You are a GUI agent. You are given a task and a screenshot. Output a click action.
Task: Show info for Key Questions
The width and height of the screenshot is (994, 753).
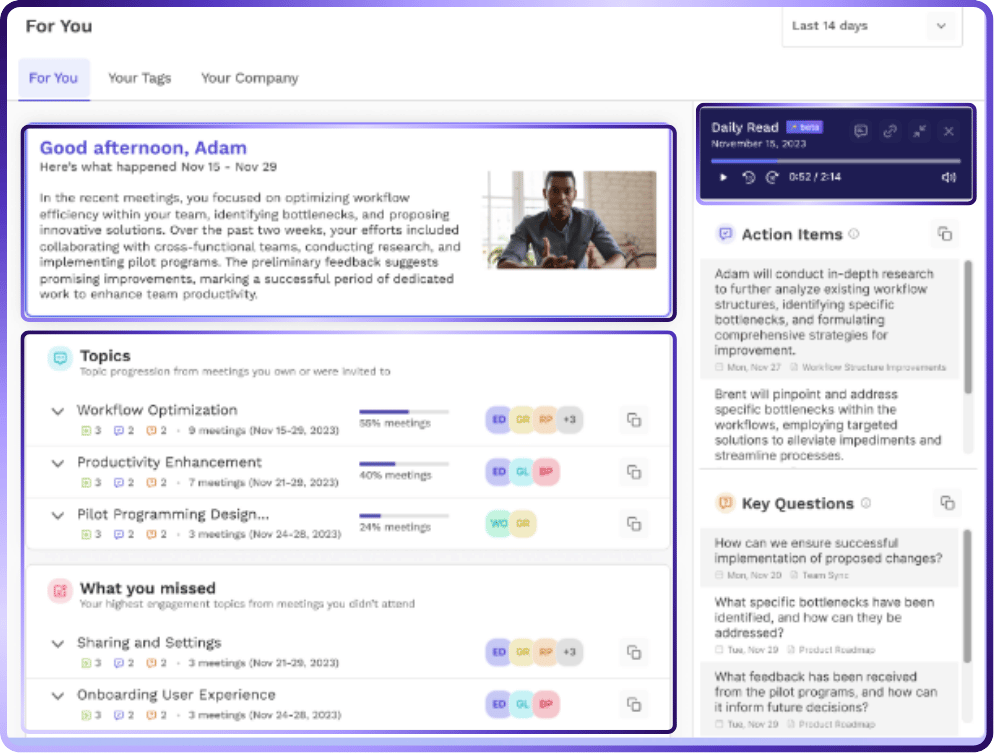tap(866, 503)
